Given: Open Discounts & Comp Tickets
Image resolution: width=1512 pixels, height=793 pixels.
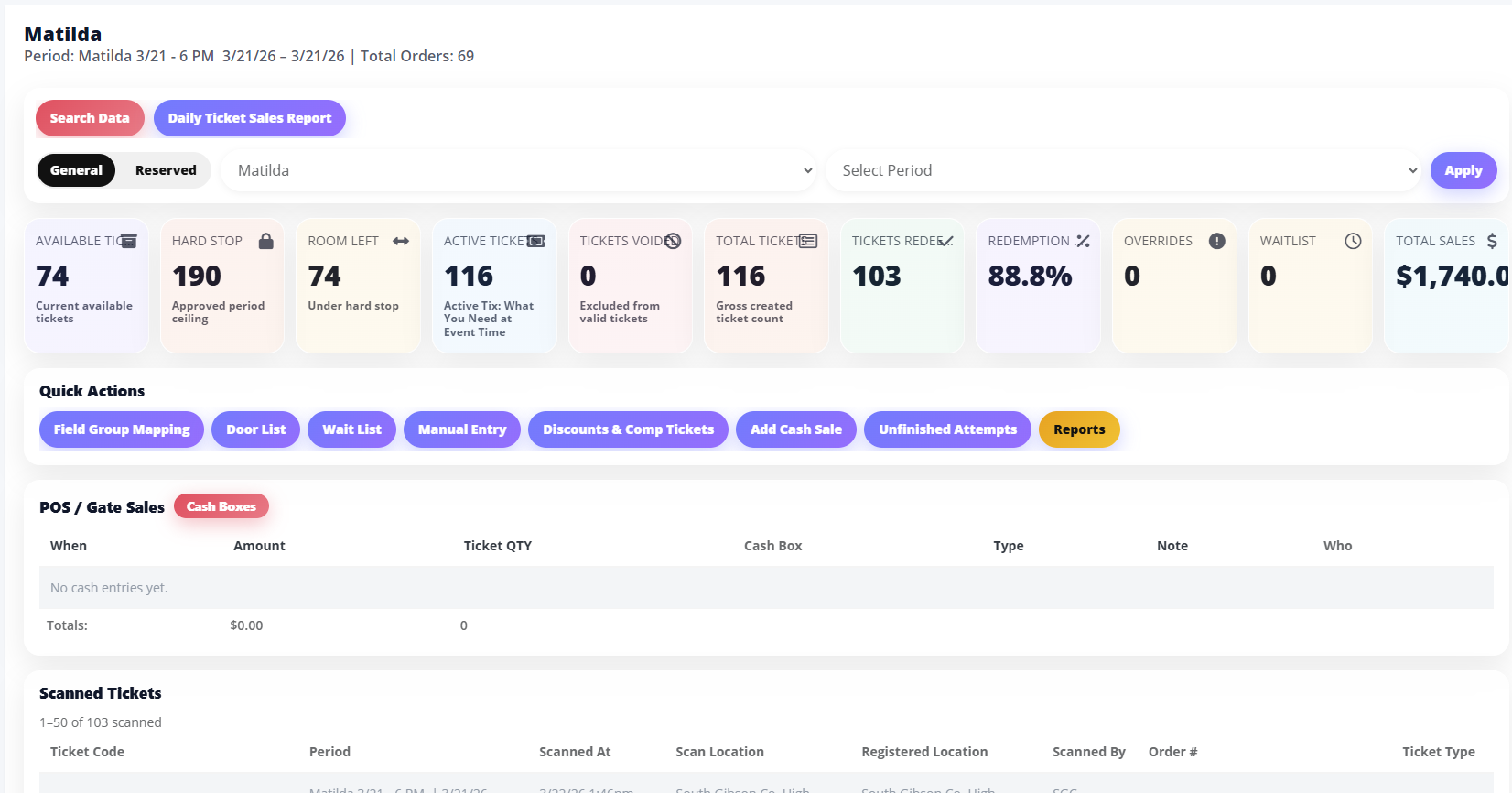Looking at the screenshot, I should click(x=629, y=429).
